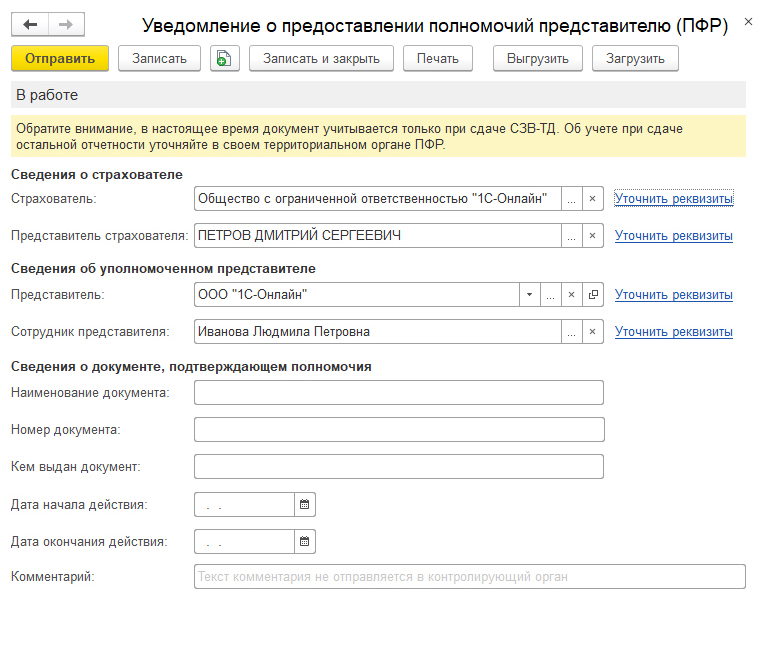The image size is (764, 672).
Task: Clear the Сотрудник представителя field
Action: pos(592,332)
